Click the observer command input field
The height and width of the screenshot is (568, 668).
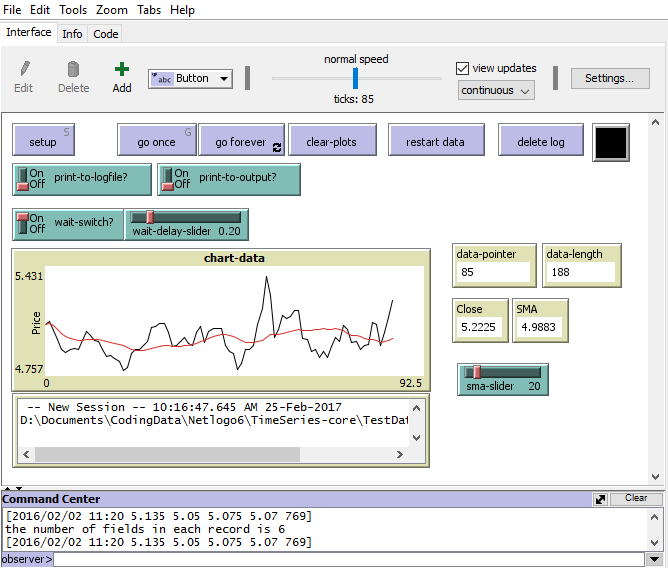click(350, 559)
